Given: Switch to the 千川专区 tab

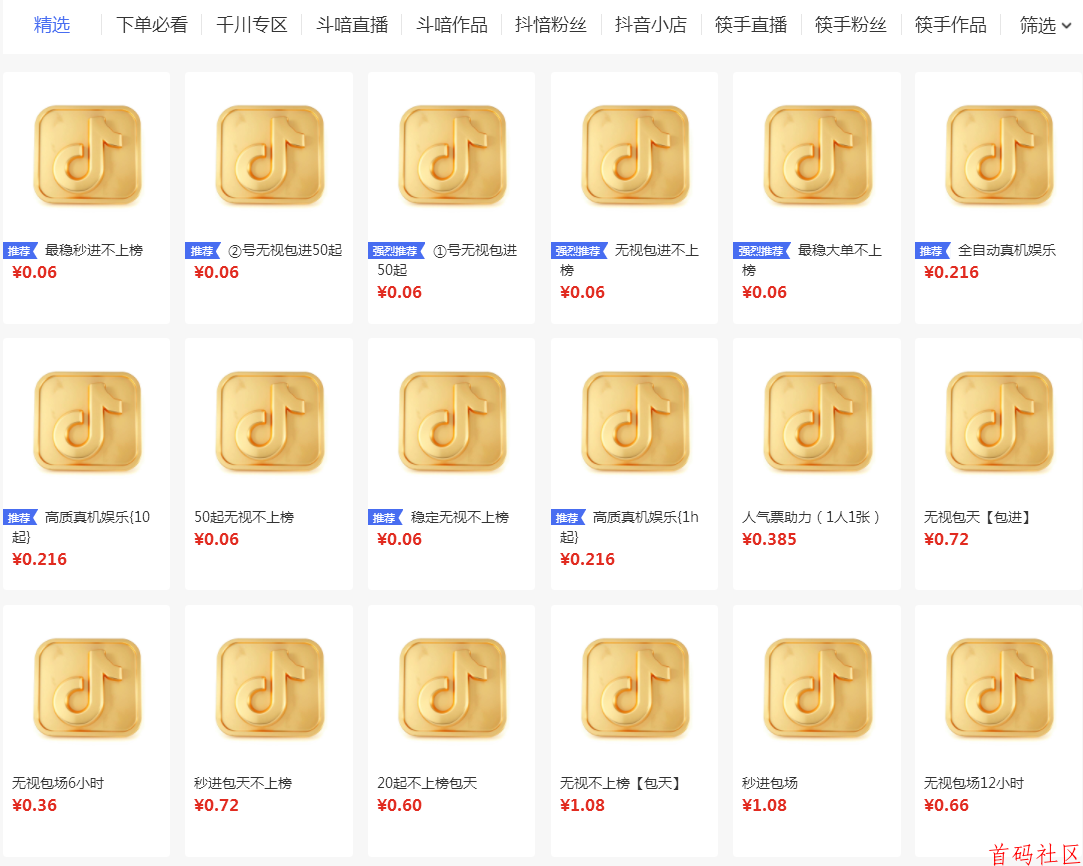Looking at the screenshot, I should tap(251, 25).
